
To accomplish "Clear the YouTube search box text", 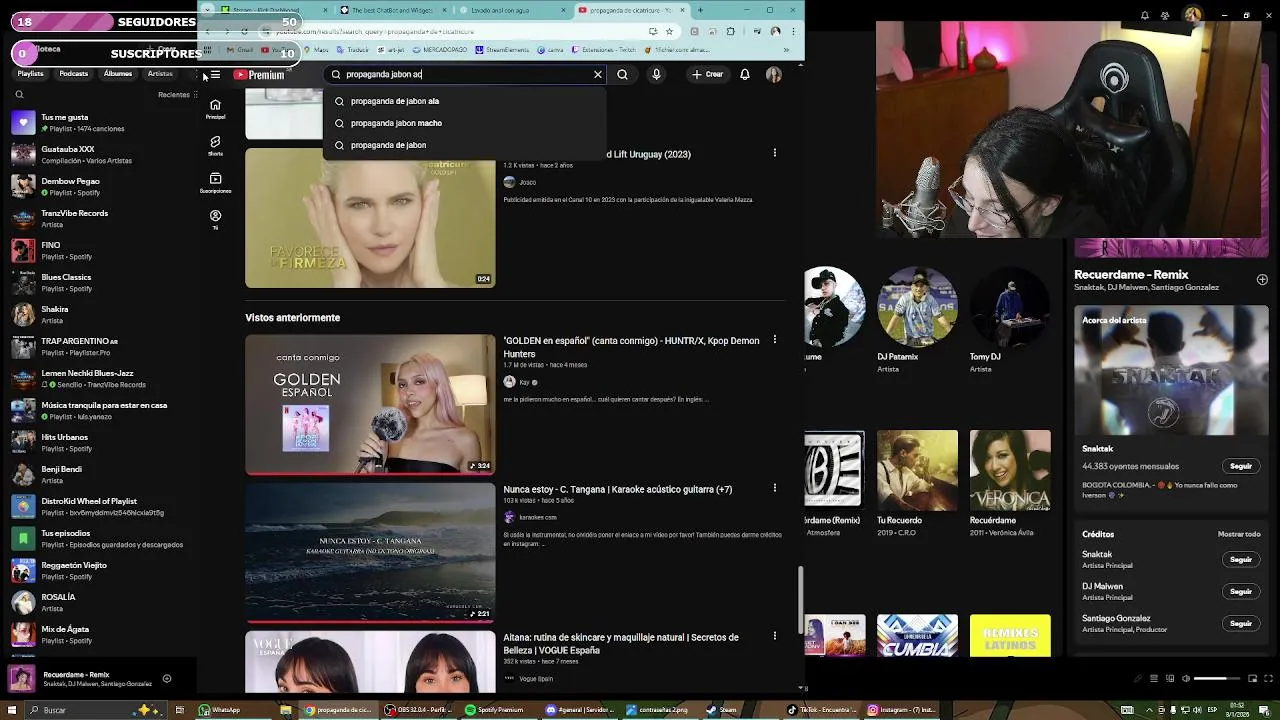I will (x=598, y=74).
